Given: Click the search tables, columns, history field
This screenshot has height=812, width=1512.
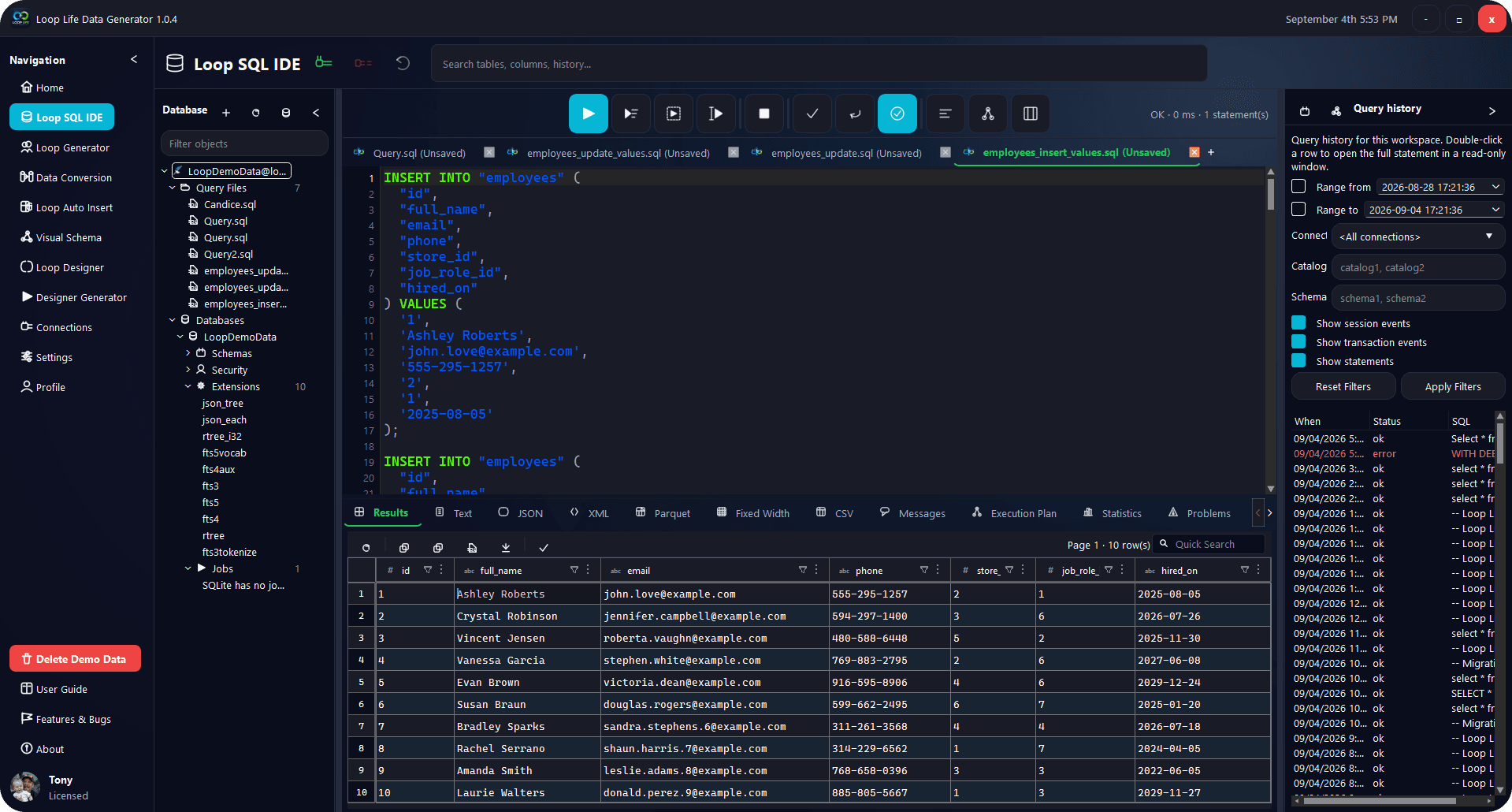Looking at the screenshot, I should (819, 64).
